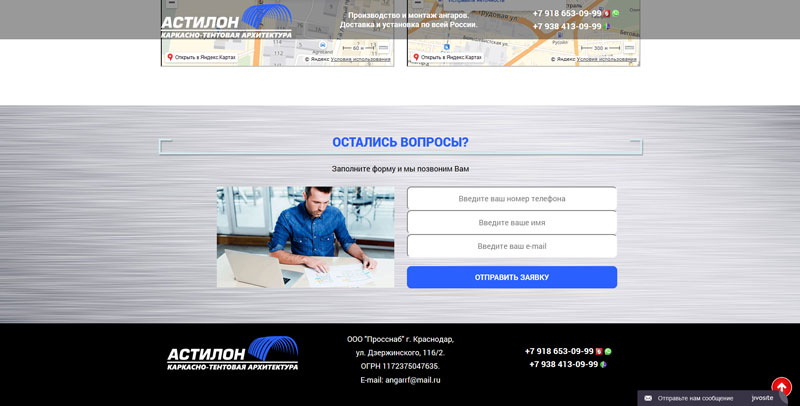Click the 'ул. Дзержинского, 116/2.' address line
The image size is (800, 406).
[400, 352]
